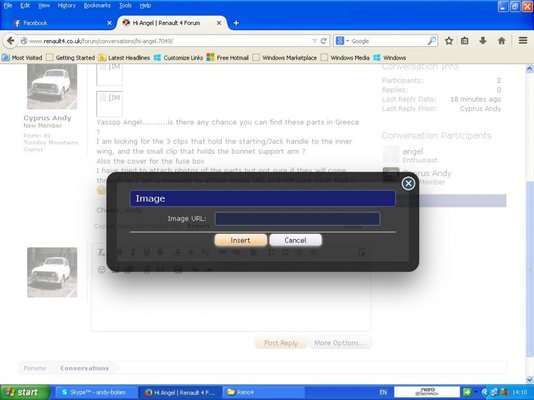The image size is (534, 400).
Task: Reload the page with the refresh icon
Action: 324,41
